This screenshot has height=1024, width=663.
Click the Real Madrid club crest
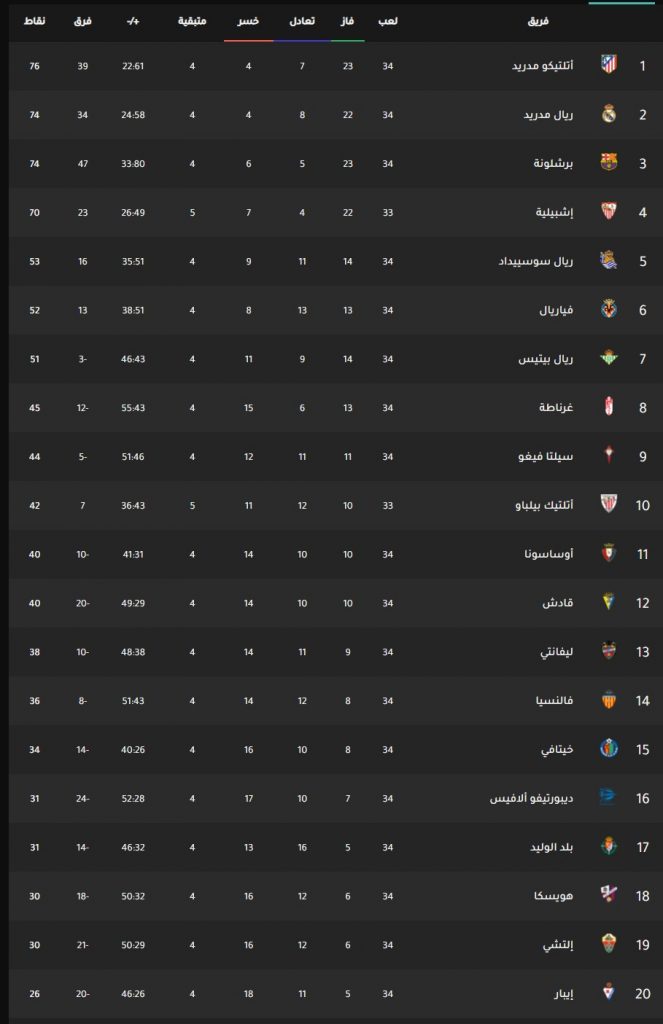[x=609, y=114]
